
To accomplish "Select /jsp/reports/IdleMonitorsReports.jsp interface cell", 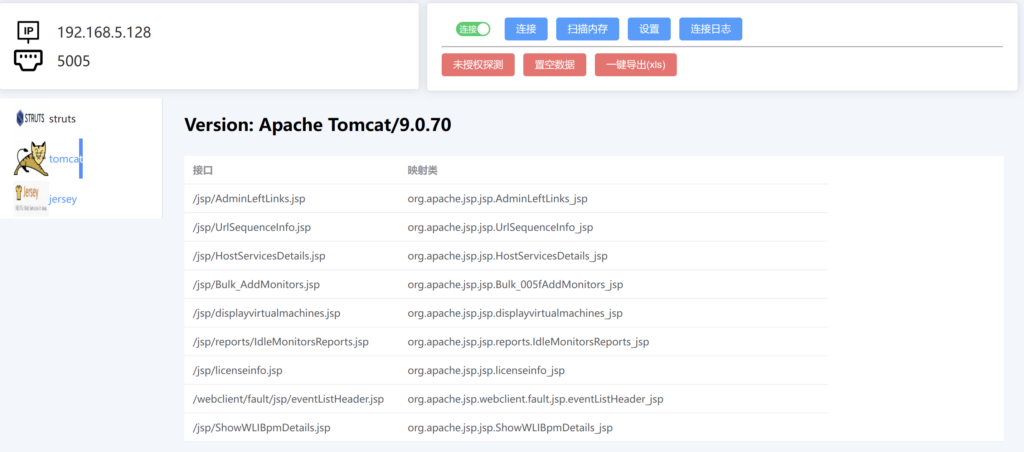I will 281,342.
